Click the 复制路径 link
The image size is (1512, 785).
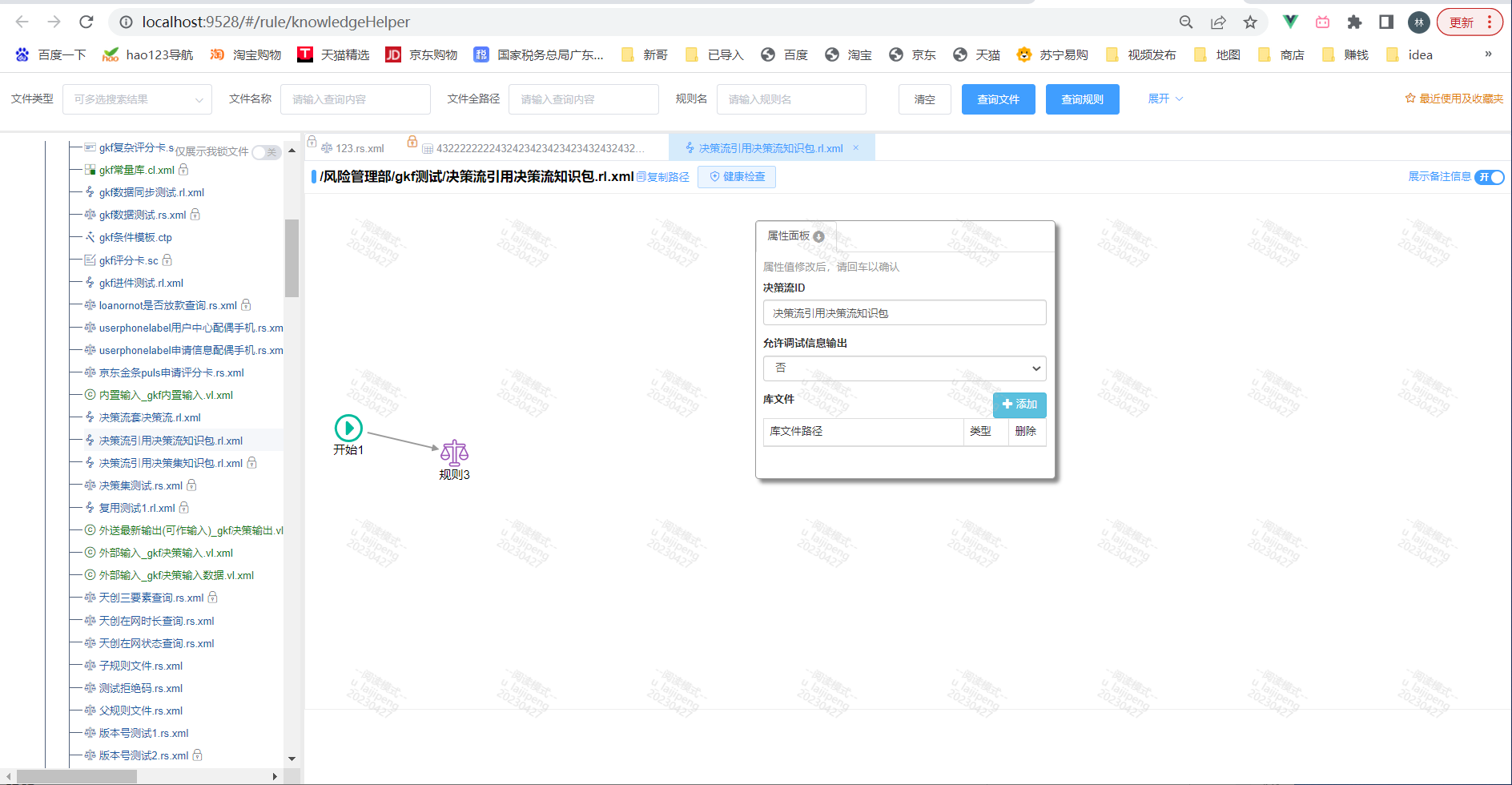click(663, 177)
